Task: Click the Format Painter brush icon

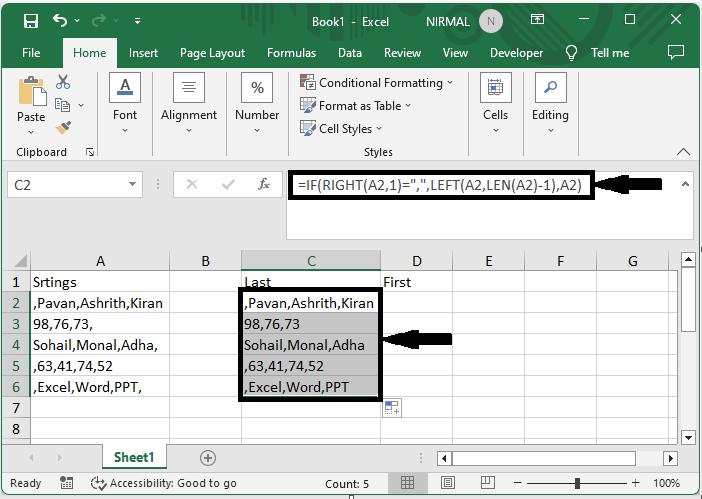Action: [x=63, y=127]
